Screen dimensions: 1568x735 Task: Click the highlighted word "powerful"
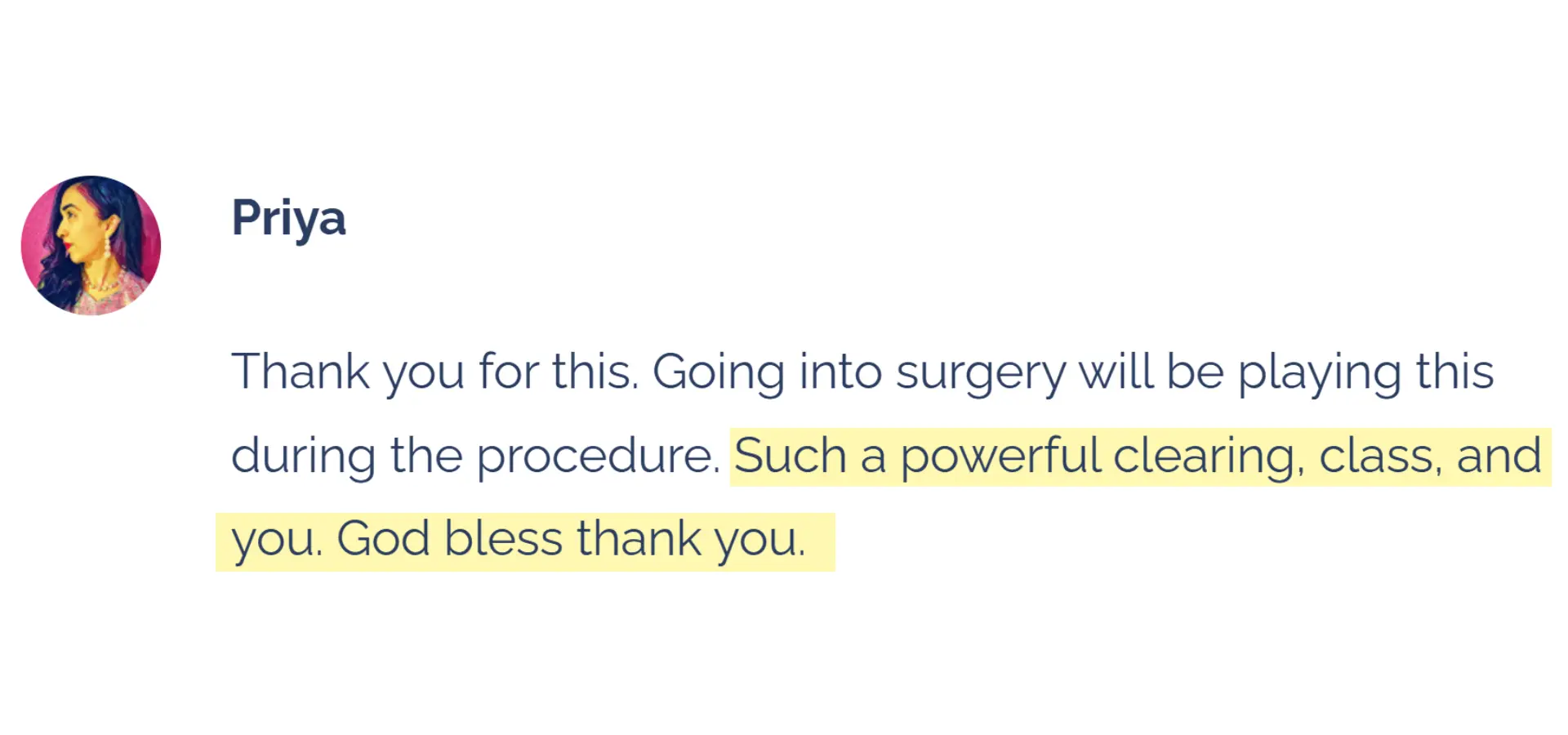point(1000,456)
